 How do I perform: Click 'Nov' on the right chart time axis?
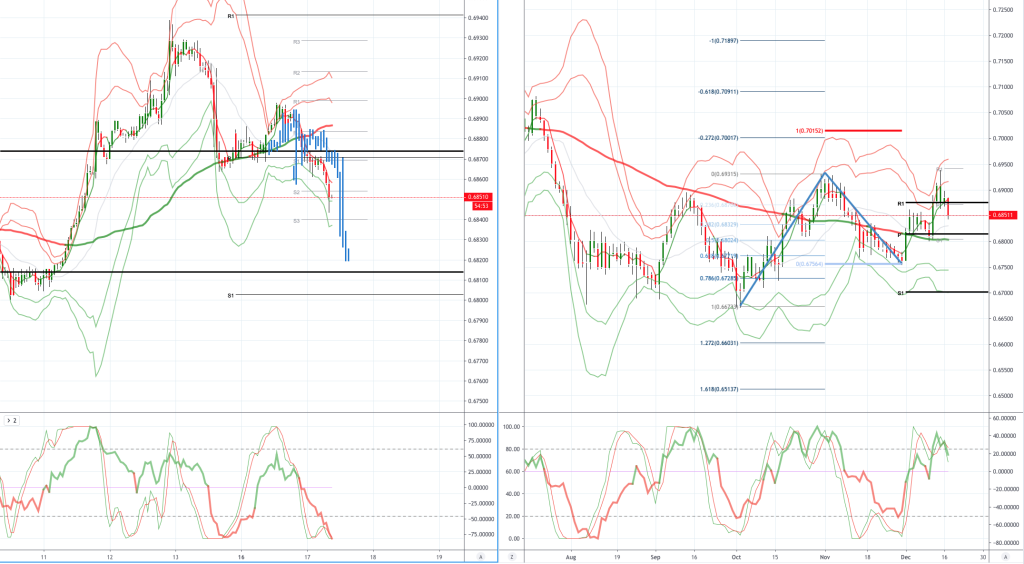point(825,554)
